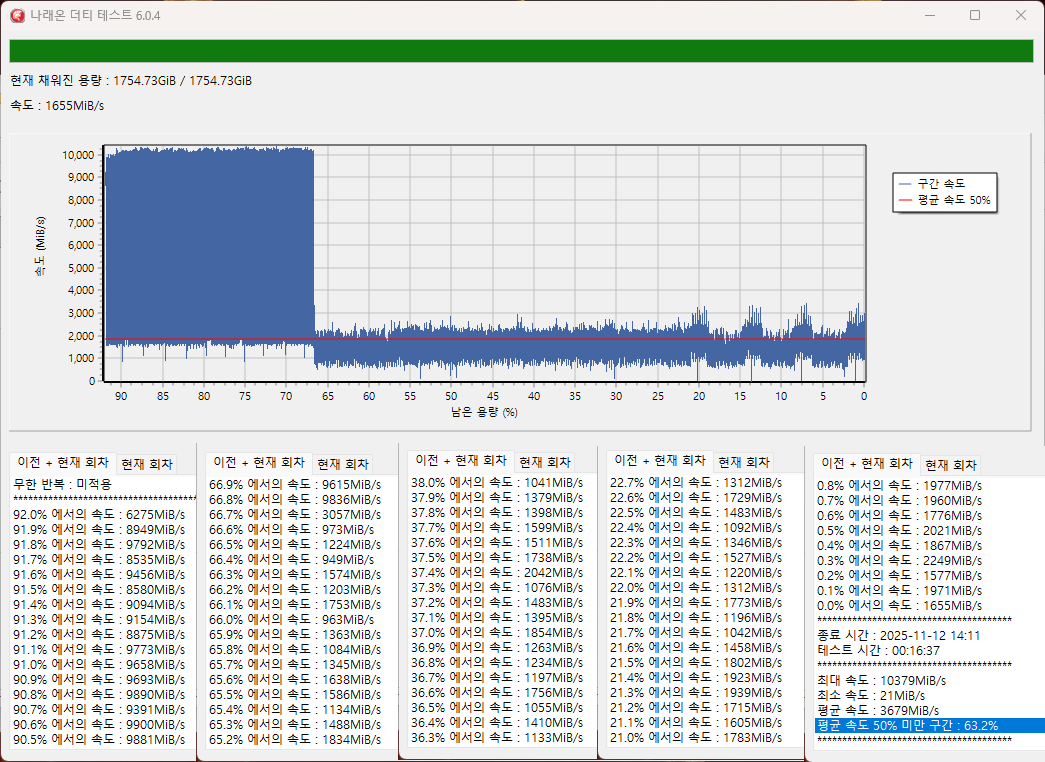Open '현재 회차' tab above the 38.0% log

(x=545, y=462)
